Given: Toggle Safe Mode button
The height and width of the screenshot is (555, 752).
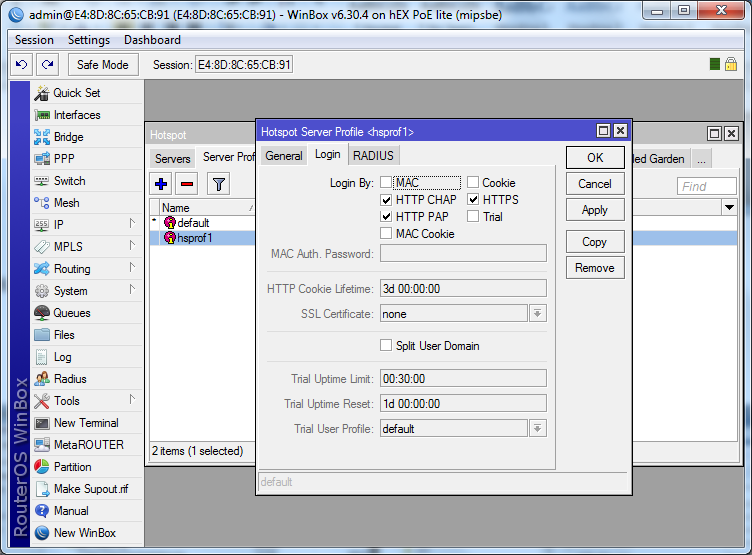Looking at the screenshot, I should click(103, 64).
